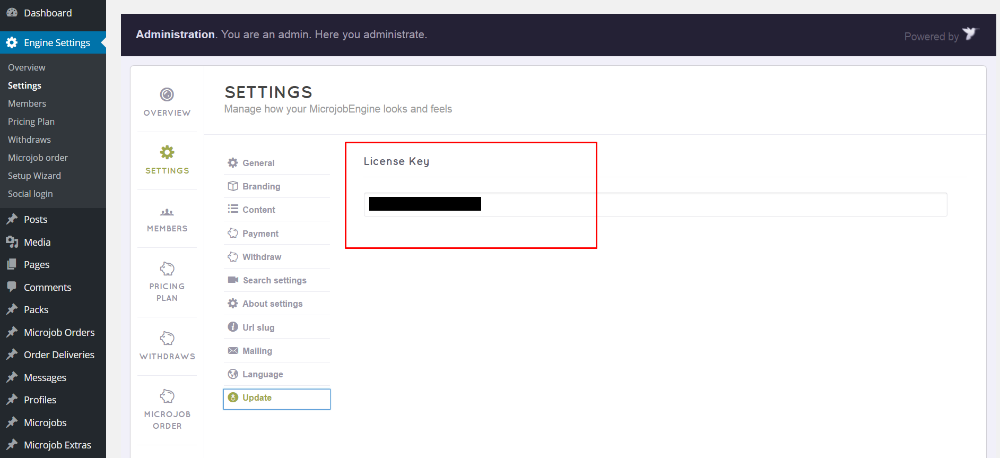Click the Comments bubble icon

[x=12, y=287]
